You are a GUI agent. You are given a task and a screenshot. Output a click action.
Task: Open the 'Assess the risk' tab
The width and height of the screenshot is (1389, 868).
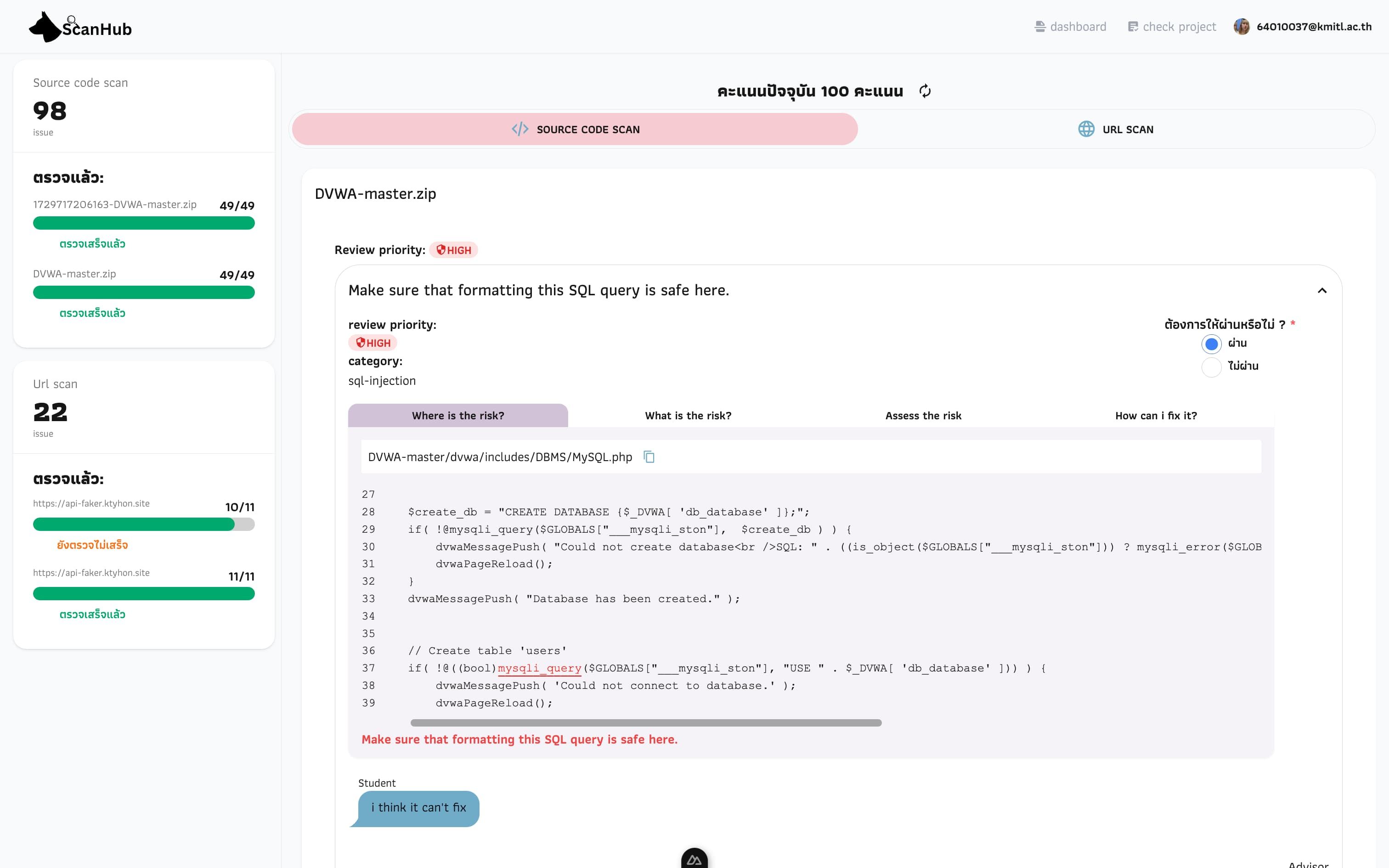923,415
